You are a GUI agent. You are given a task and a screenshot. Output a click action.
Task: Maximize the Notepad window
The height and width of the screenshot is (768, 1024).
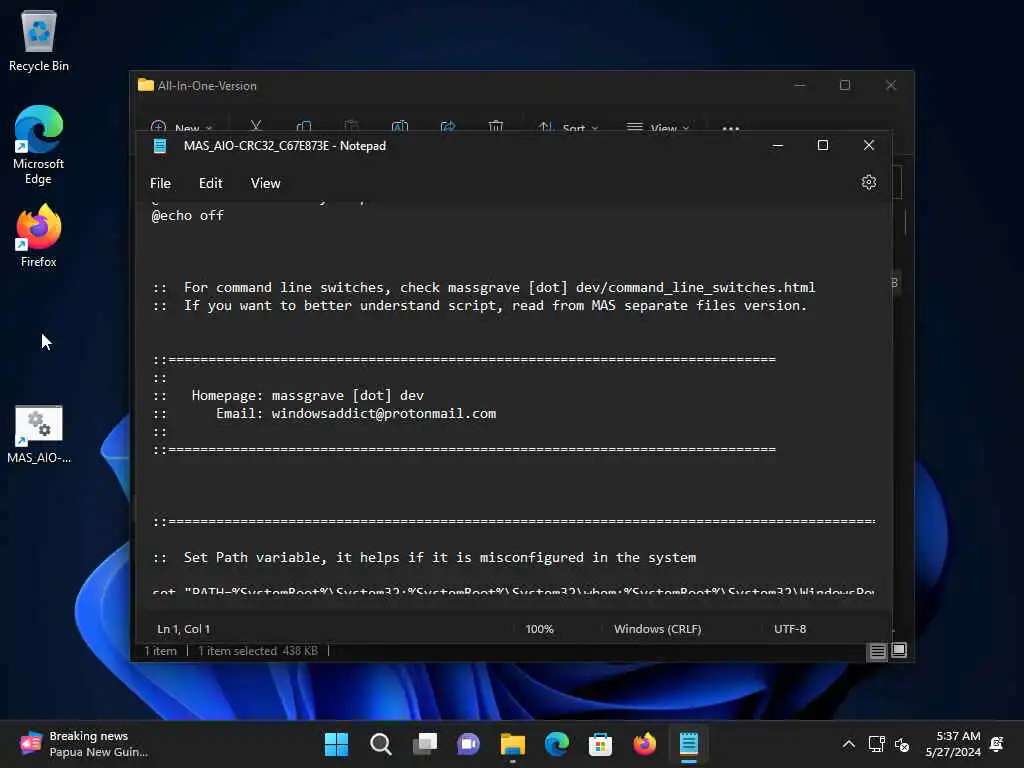[x=823, y=146]
